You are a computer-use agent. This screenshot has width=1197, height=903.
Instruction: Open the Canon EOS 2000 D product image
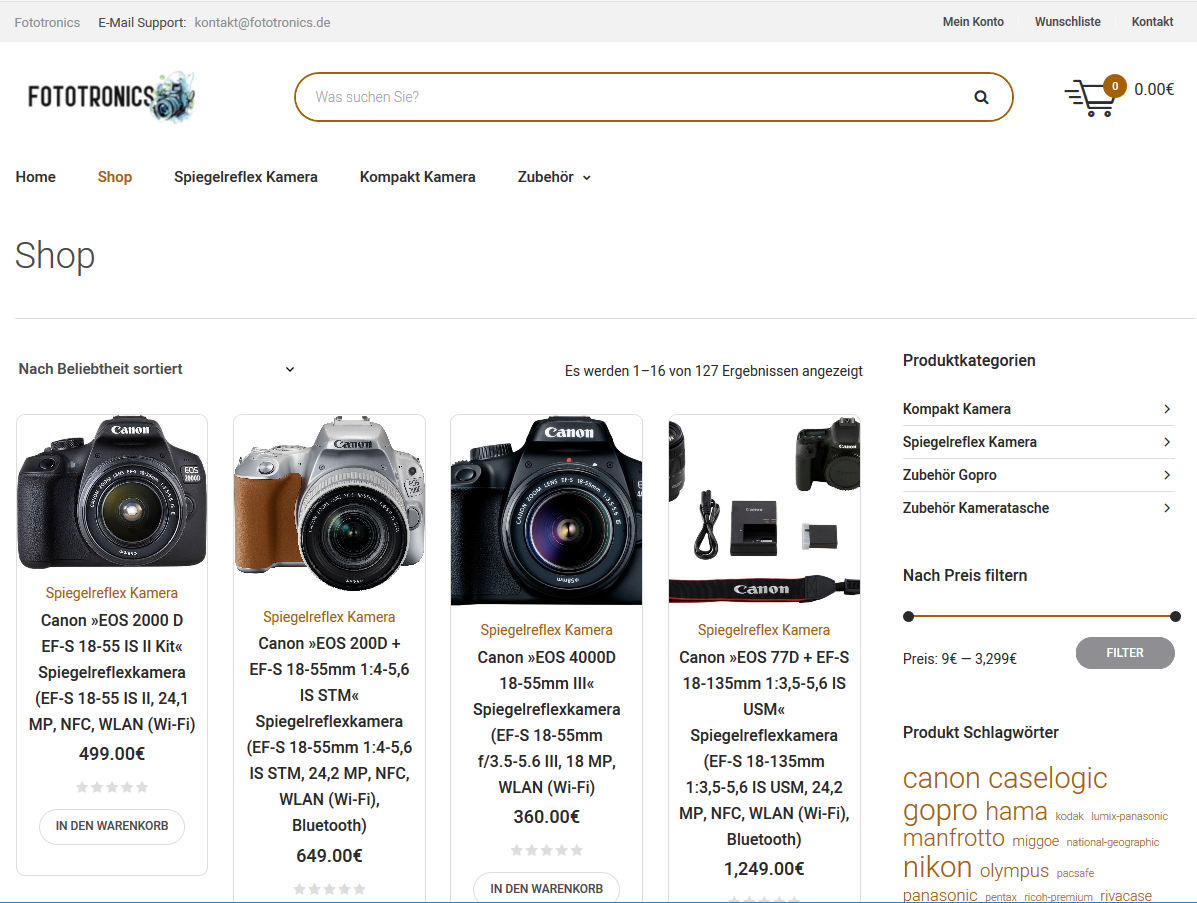coord(112,492)
